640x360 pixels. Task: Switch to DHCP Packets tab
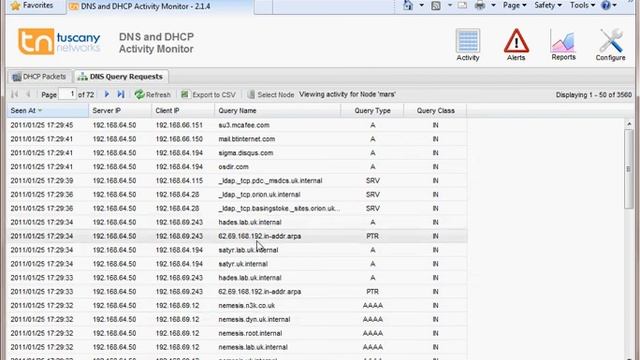(39, 76)
